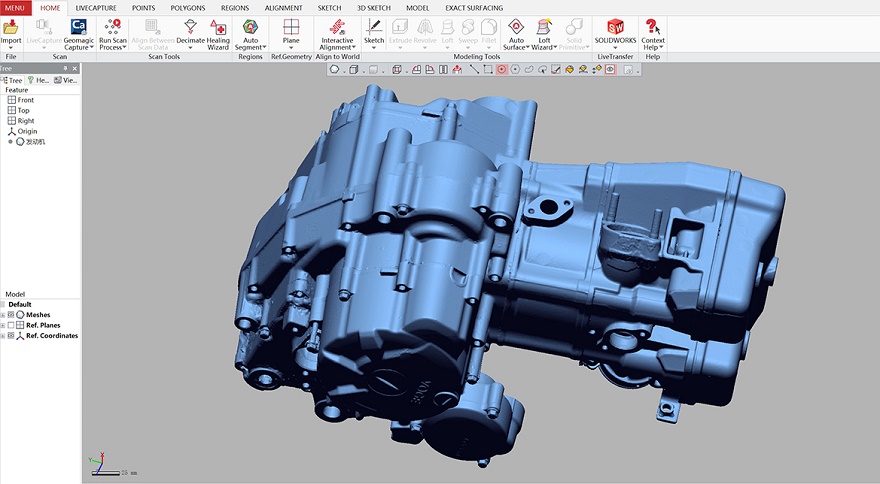Toggle the Ref. Coordinates visibility checkbox
The height and width of the screenshot is (484, 880).
click(11, 336)
